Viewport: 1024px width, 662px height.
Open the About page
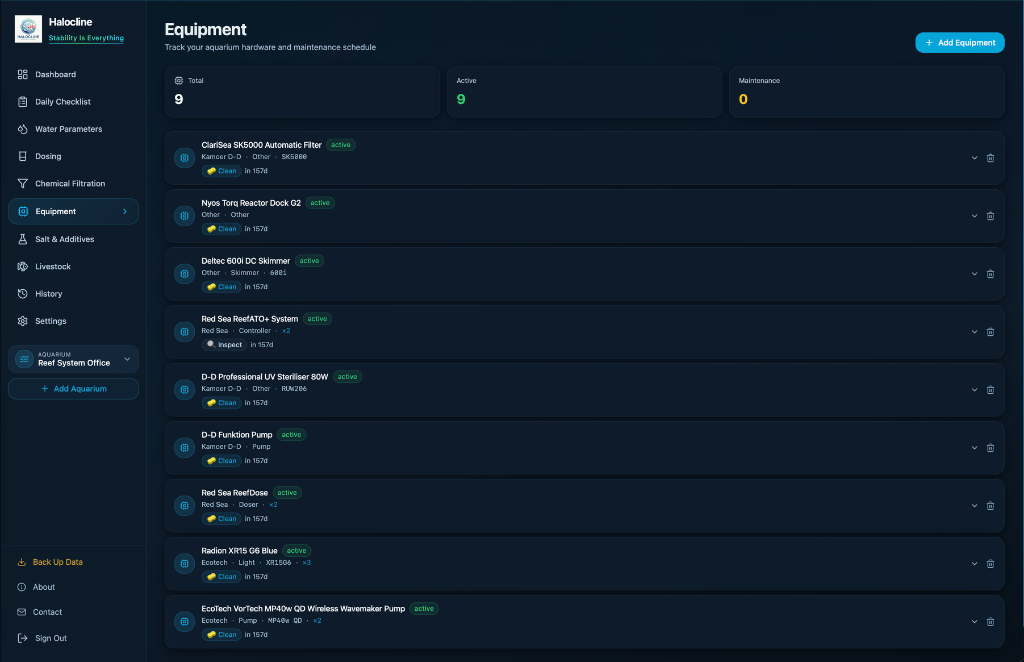click(37, 588)
